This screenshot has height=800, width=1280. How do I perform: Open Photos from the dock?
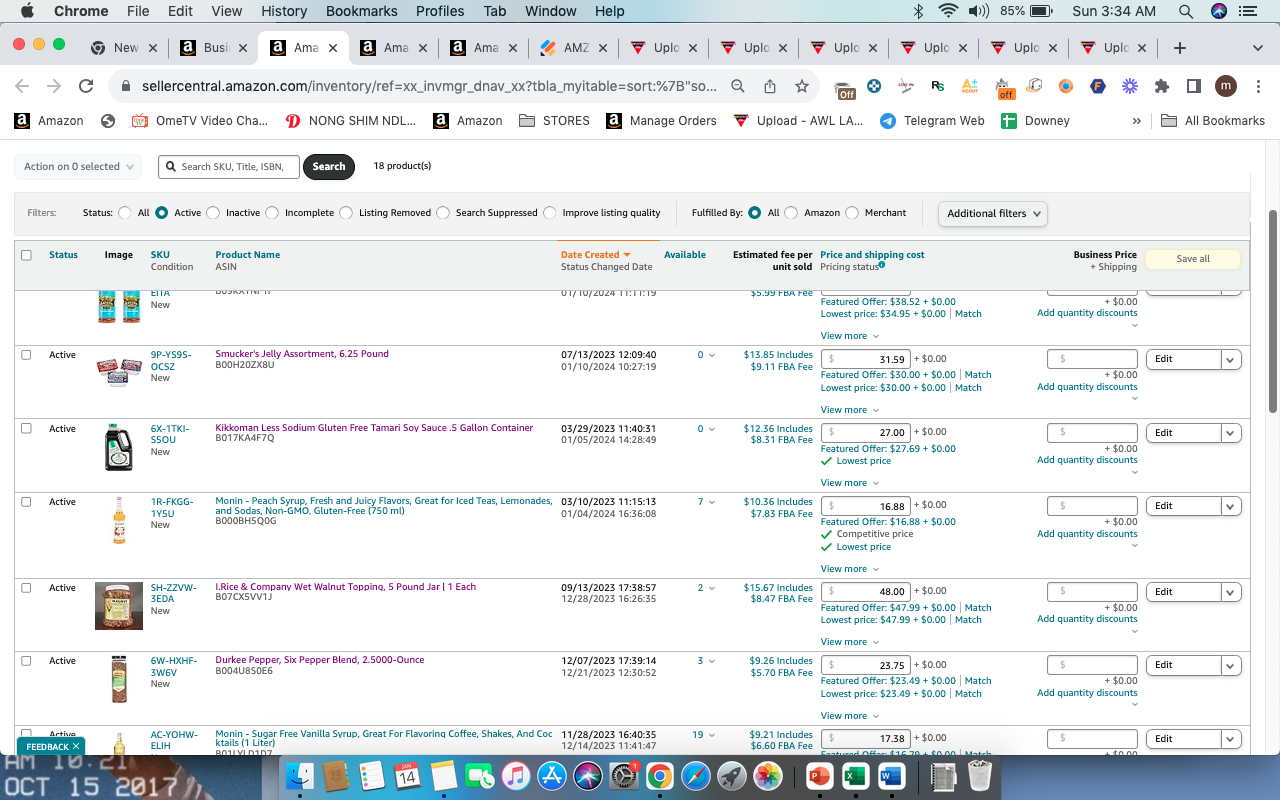pyautogui.click(x=768, y=775)
